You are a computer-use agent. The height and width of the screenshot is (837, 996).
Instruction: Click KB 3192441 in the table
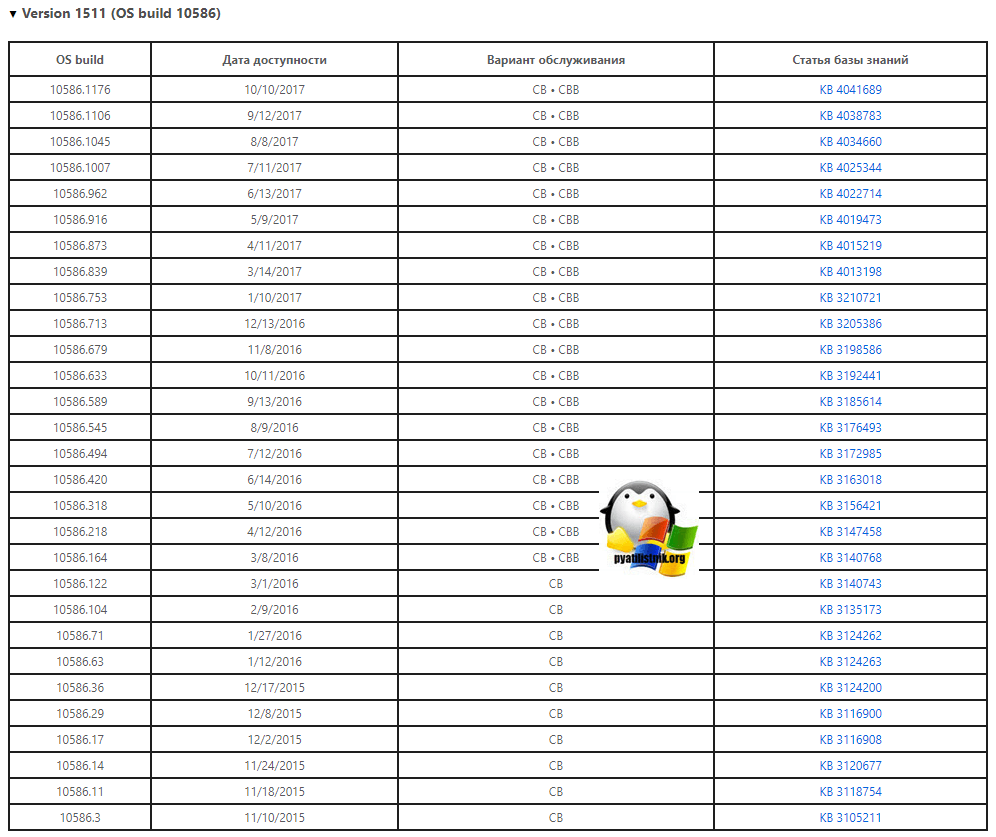click(x=850, y=376)
